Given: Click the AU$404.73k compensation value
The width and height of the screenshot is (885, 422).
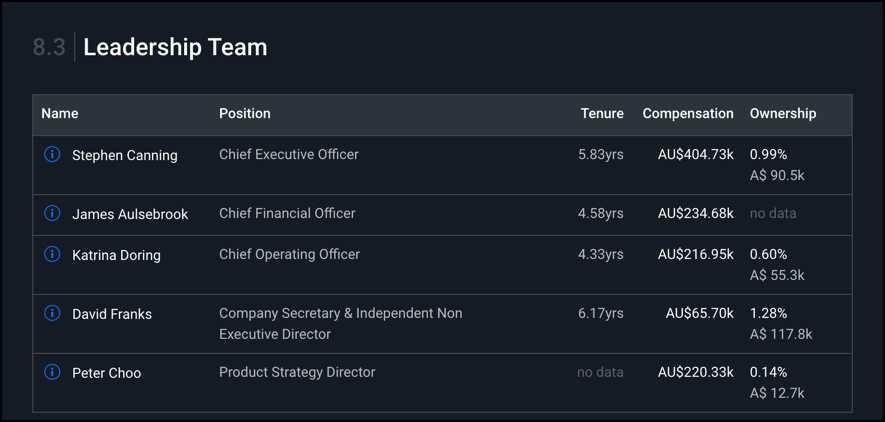Looking at the screenshot, I should (x=696, y=155).
